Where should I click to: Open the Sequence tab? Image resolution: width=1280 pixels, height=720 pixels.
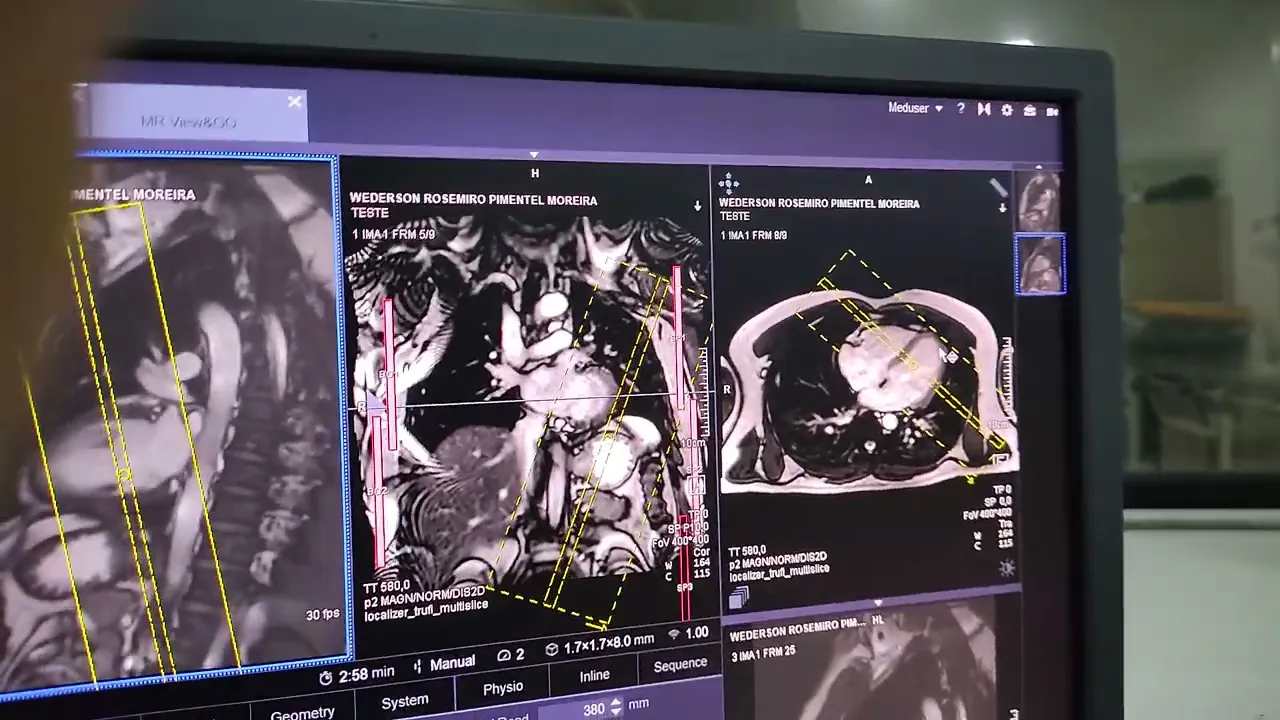(x=680, y=664)
